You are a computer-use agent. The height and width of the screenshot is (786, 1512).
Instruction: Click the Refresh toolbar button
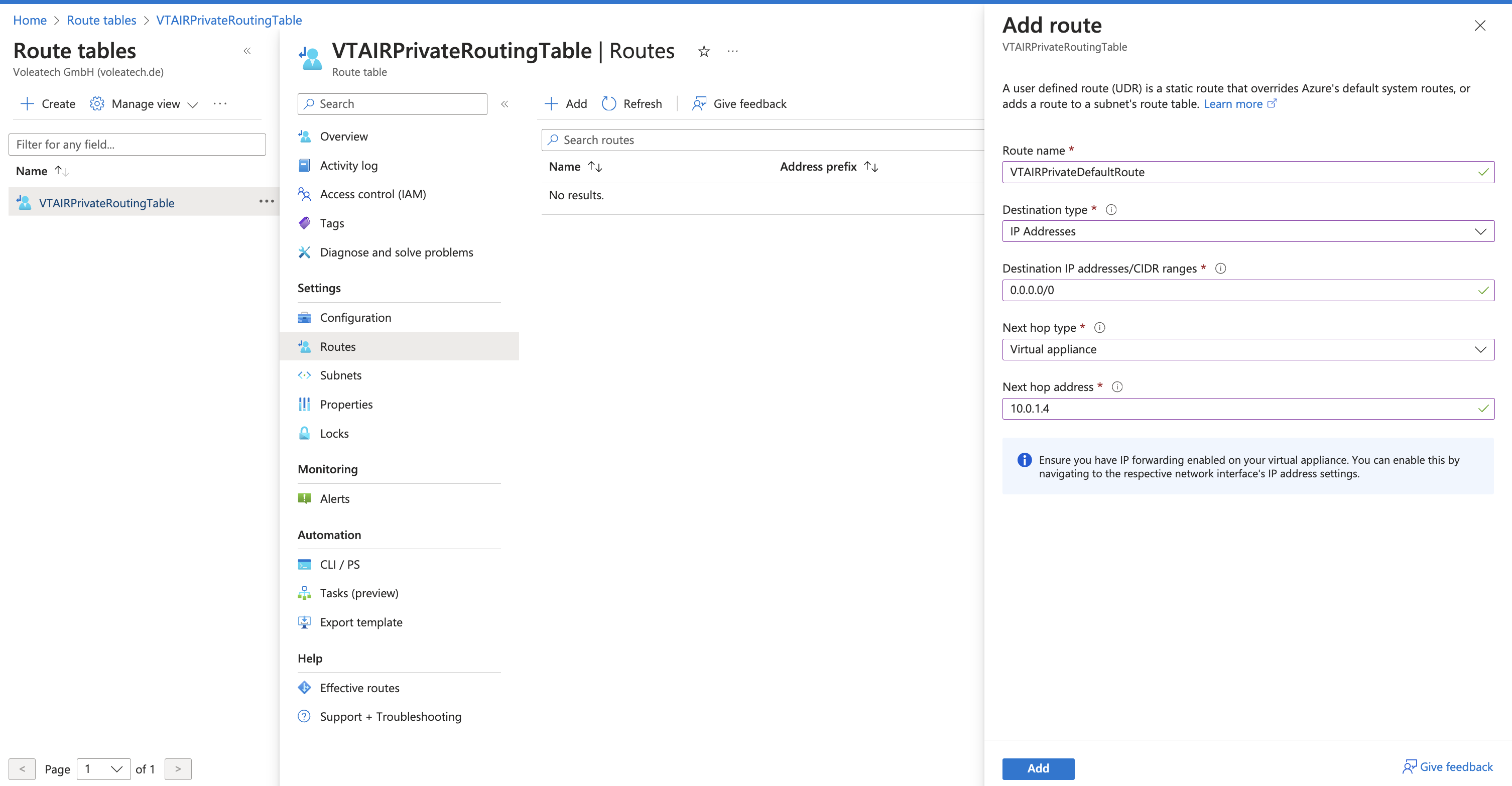point(632,104)
